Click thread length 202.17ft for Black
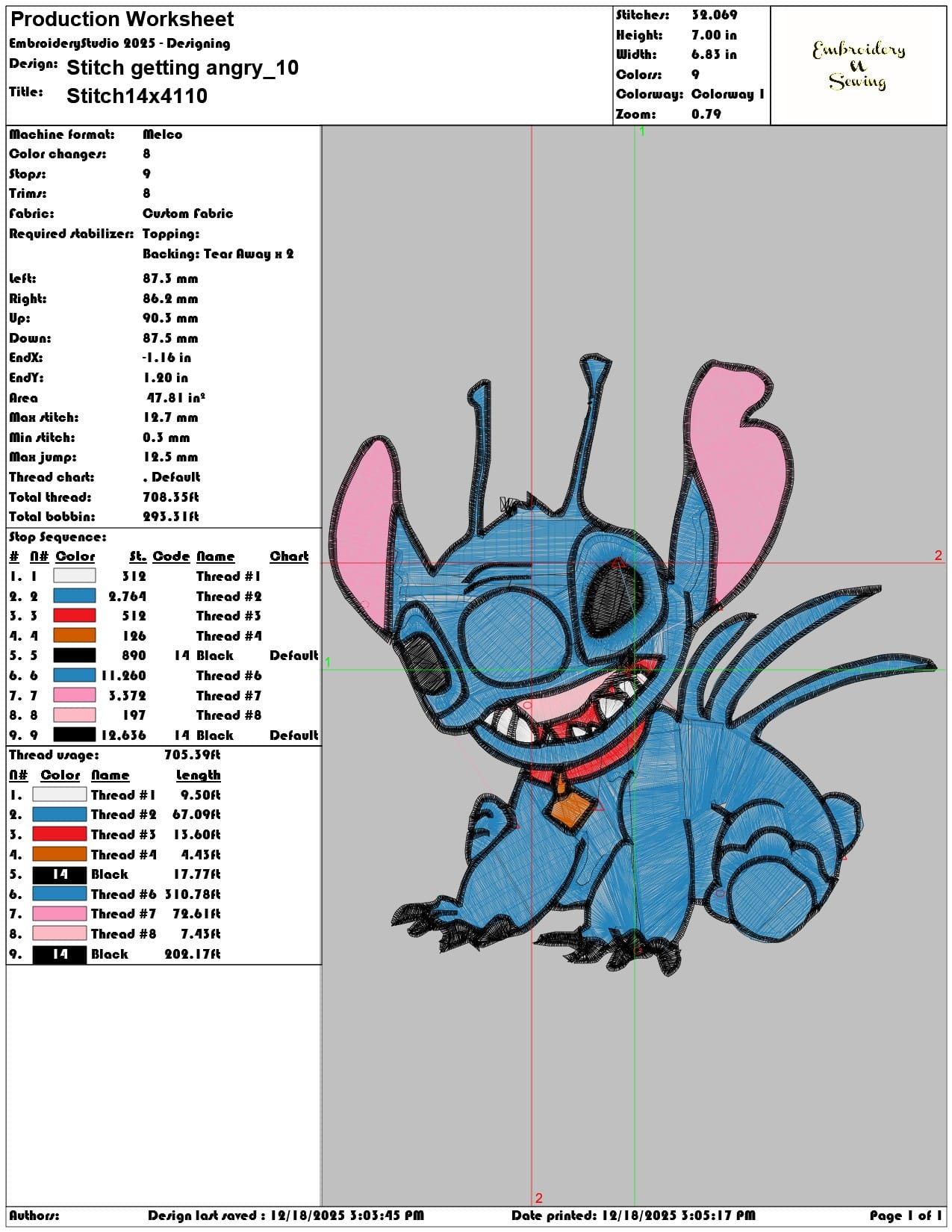Viewport: 952px width, 1232px height. (193, 953)
